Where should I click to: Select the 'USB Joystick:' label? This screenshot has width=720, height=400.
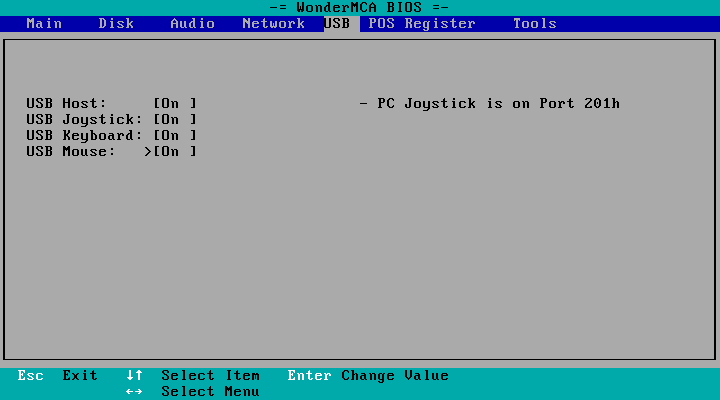[x=84, y=119]
